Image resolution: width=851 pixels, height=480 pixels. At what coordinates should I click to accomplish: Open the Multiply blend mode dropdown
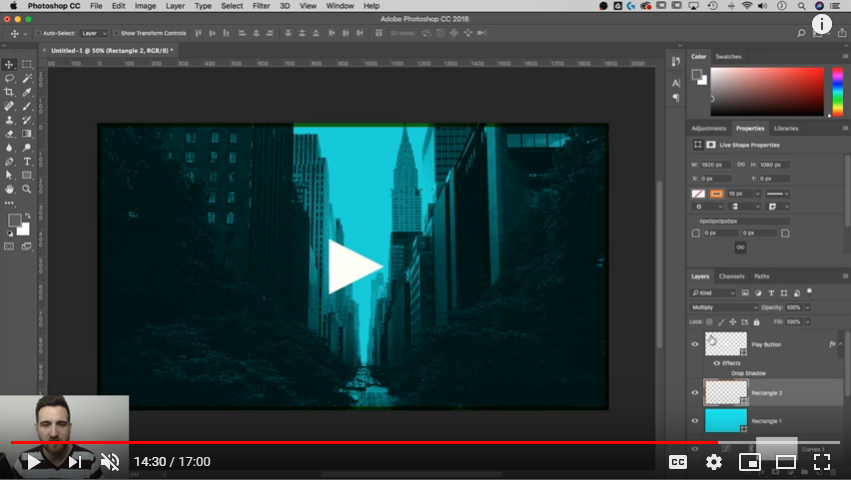724,307
